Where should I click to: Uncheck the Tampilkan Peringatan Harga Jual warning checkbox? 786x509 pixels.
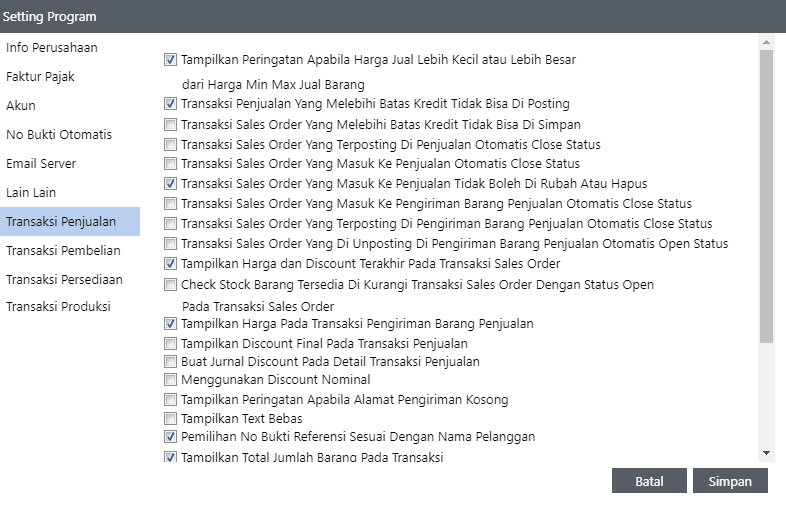click(x=170, y=60)
